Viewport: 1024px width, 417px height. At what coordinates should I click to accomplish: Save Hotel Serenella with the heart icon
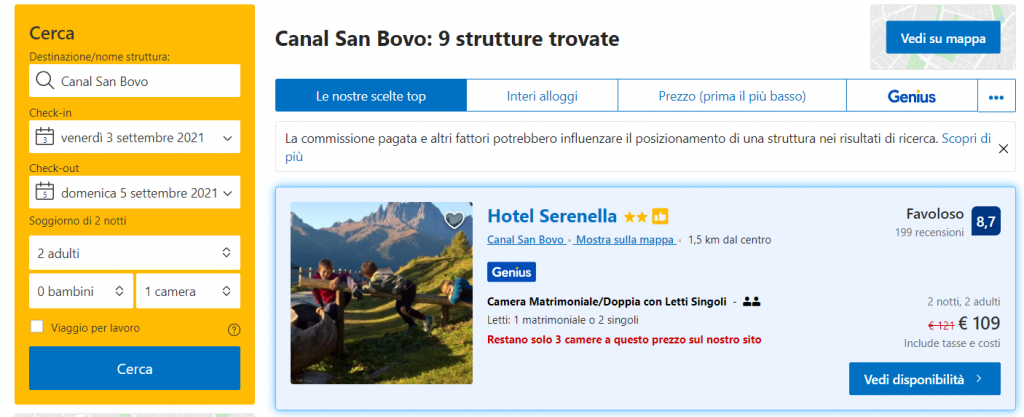click(x=454, y=220)
